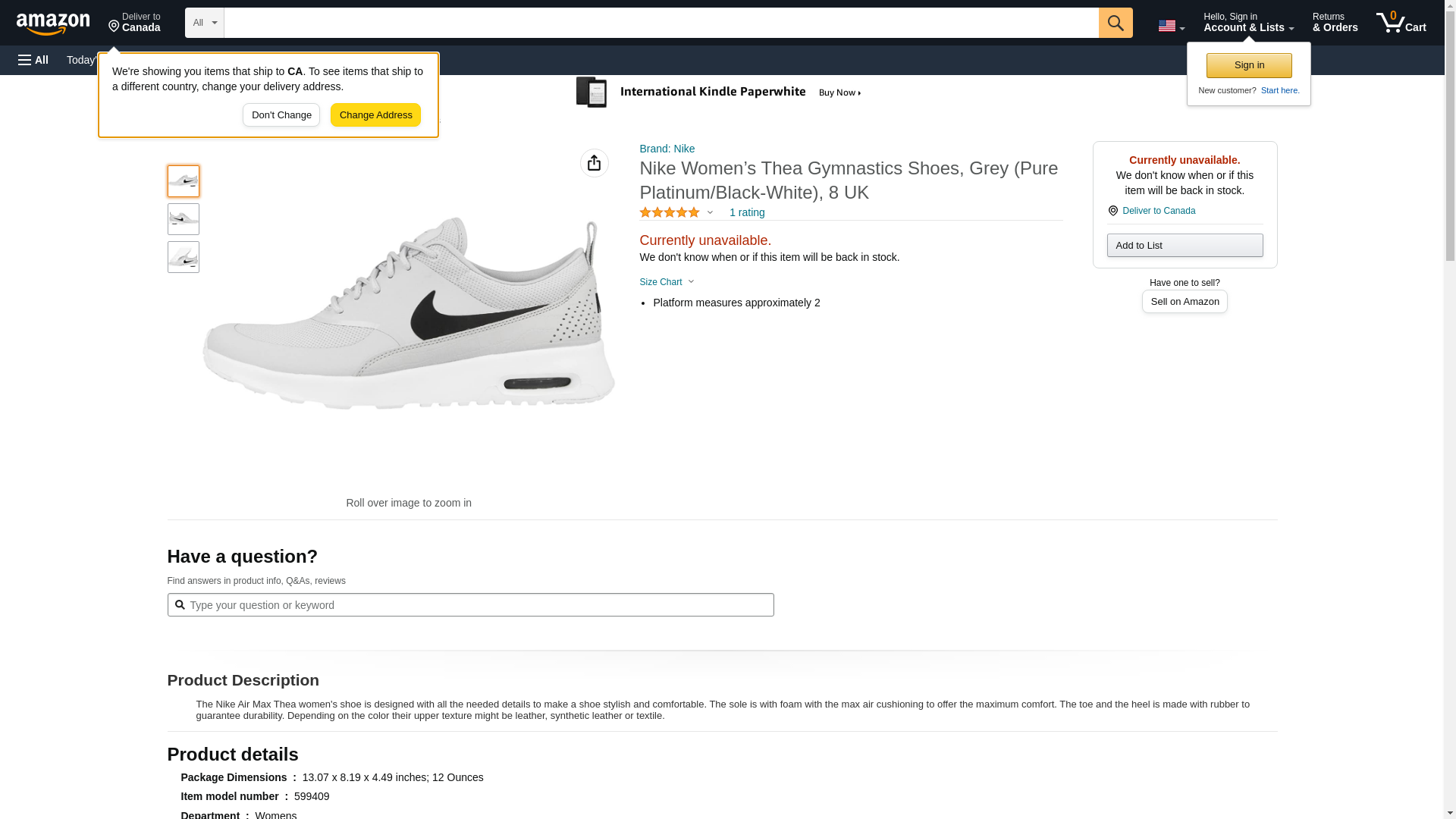
Task: Click the question keyword input field
Action: coord(470,605)
